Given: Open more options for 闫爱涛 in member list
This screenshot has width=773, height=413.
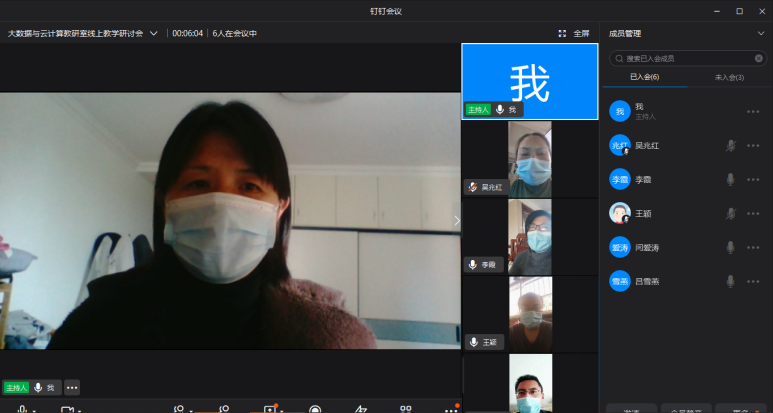Looking at the screenshot, I should tap(753, 247).
